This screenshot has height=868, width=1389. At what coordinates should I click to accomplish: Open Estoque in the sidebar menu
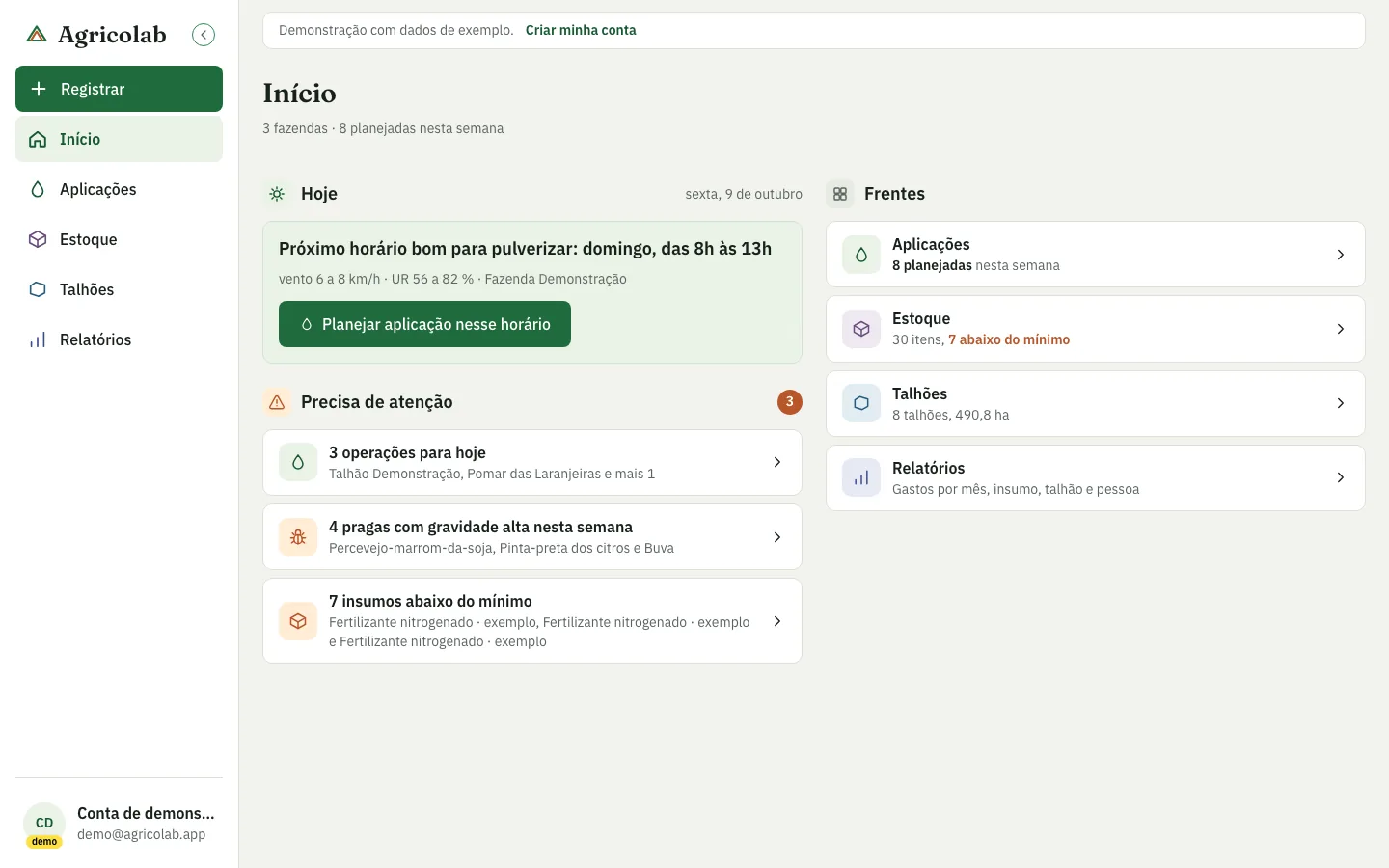pyautogui.click(x=119, y=239)
